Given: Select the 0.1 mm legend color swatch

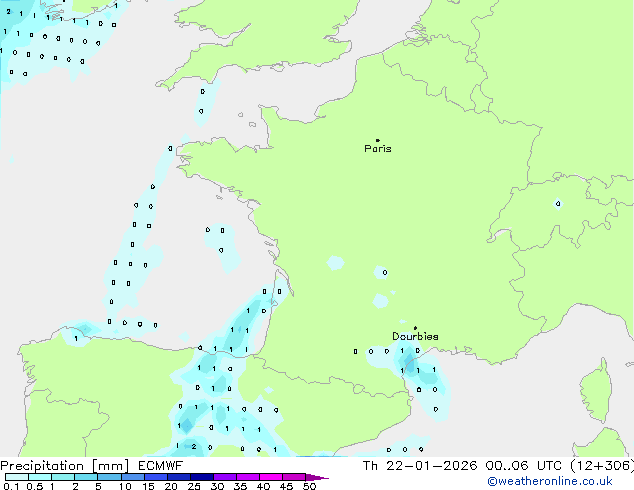Looking at the screenshot, I should pyautogui.click(x=17, y=477).
